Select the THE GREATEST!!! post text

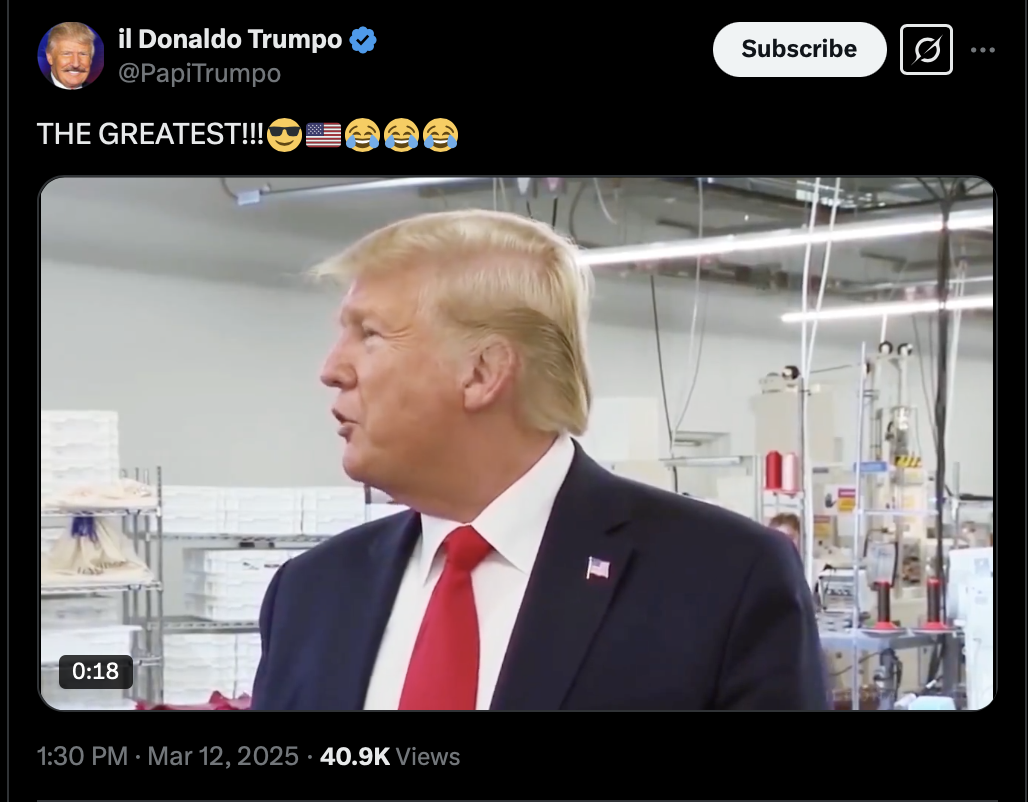click(x=150, y=134)
